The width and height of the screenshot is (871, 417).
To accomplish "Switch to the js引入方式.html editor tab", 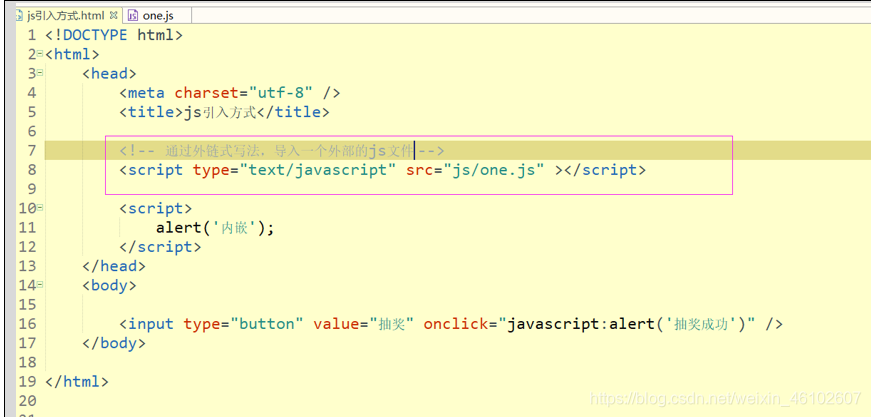I will click(x=66, y=16).
